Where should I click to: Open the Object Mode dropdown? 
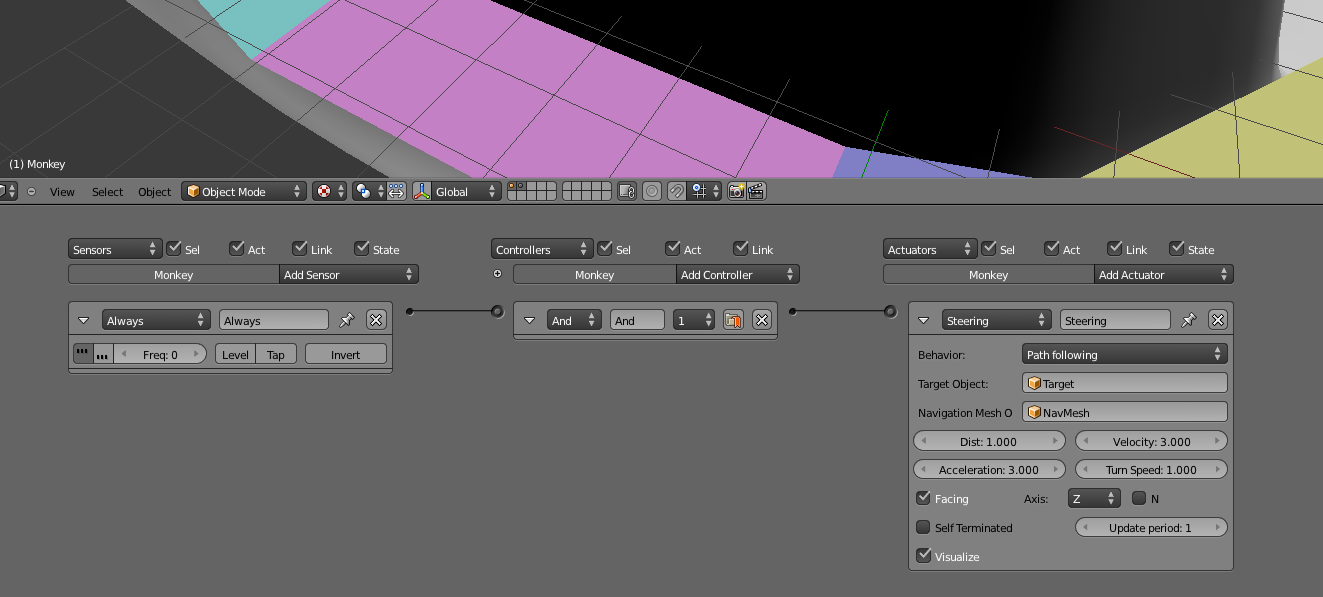pos(243,191)
